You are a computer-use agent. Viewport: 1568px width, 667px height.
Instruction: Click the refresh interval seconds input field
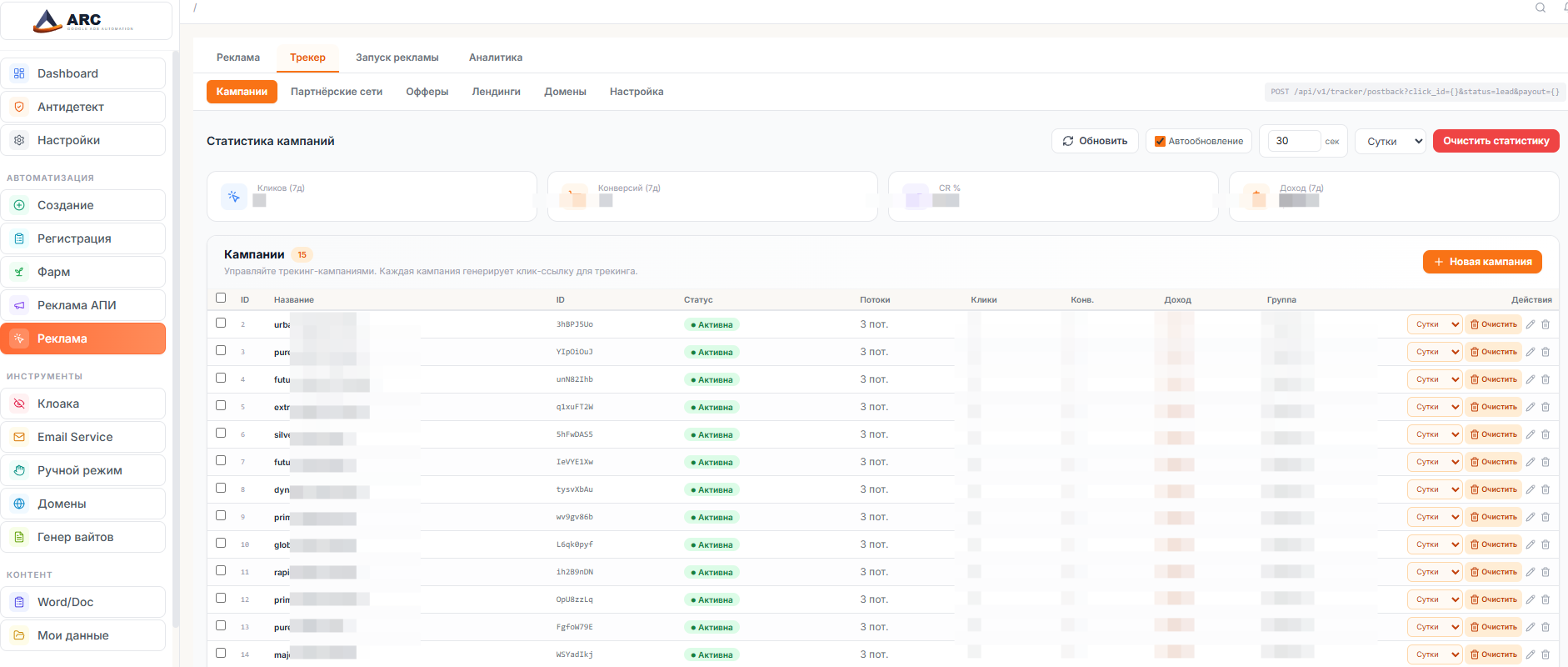1294,141
